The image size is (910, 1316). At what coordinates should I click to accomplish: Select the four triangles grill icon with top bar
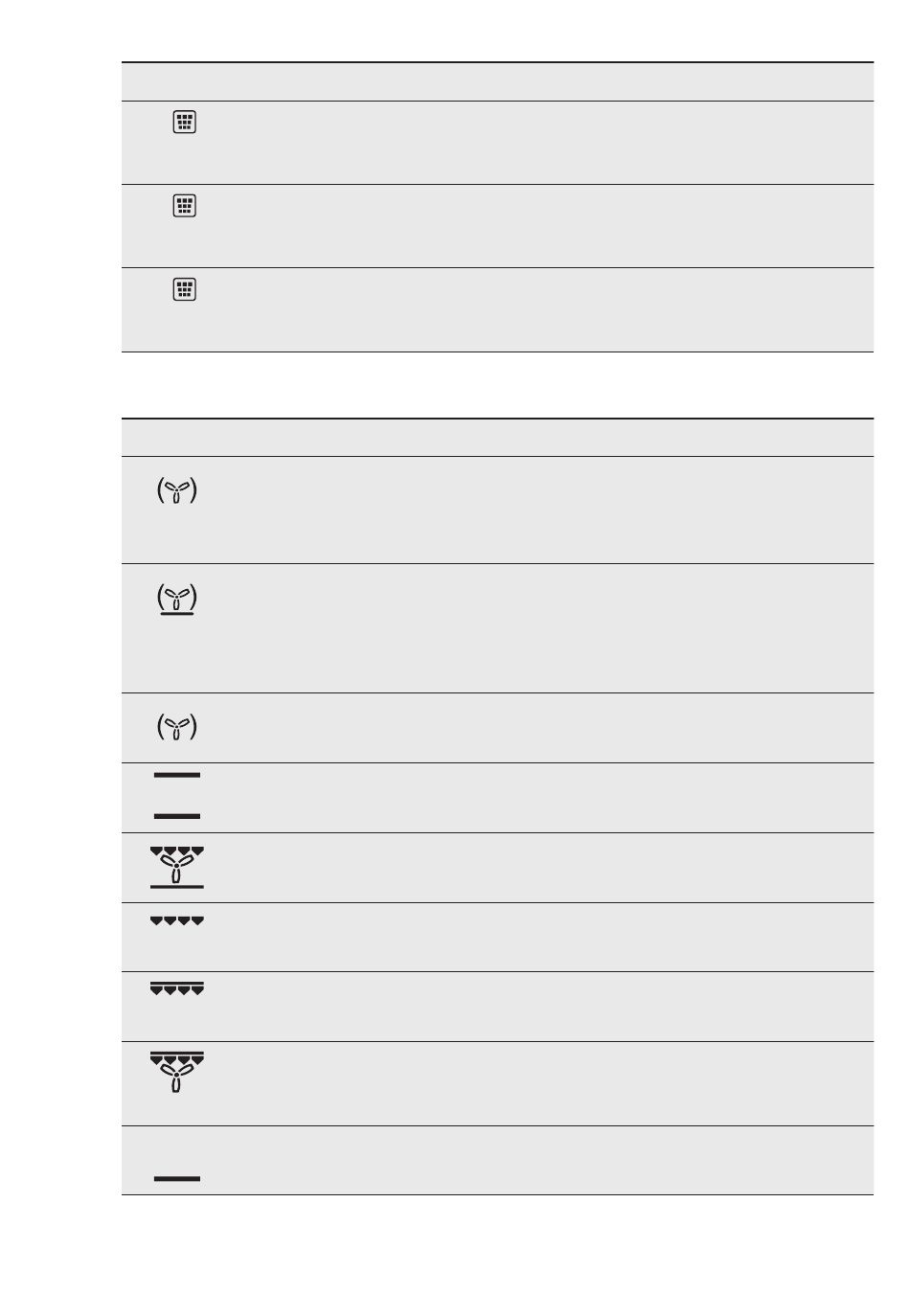tap(177, 988)
